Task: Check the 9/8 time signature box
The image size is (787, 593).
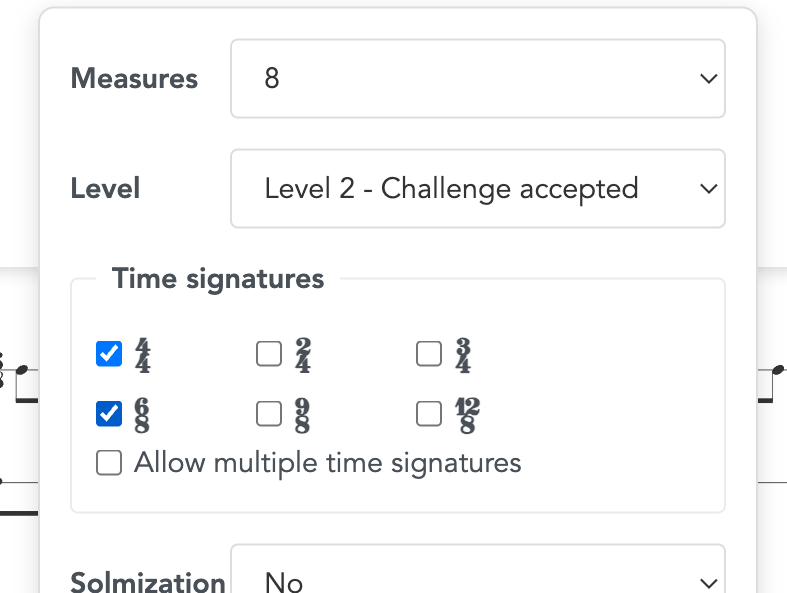Action: click(269, 413)
